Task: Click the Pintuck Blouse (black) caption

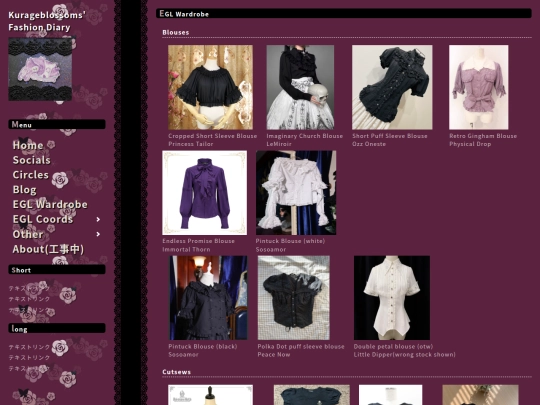Action: click(203, 346)
